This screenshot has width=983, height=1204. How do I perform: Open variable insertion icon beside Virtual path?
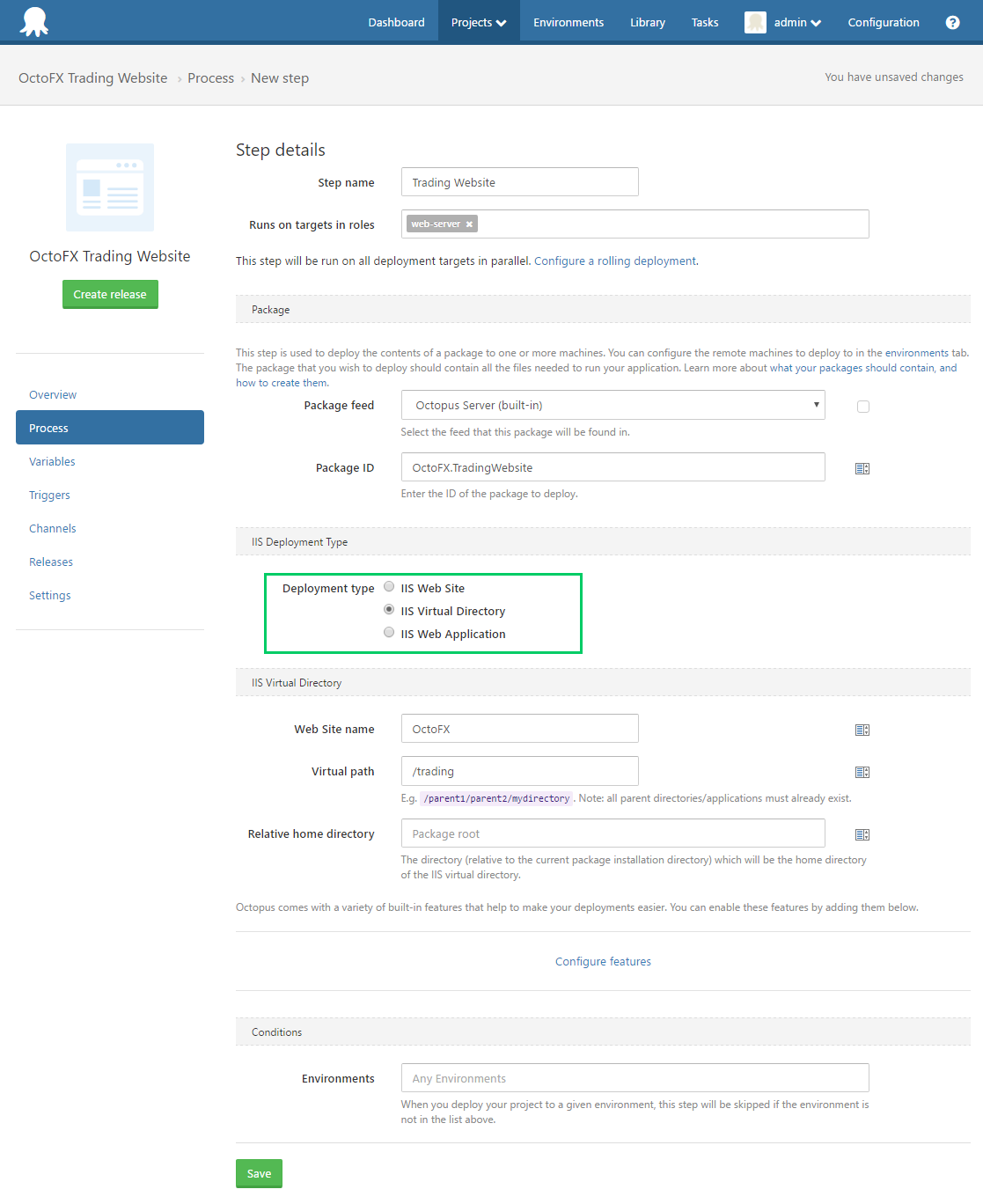tap(862, 771)
